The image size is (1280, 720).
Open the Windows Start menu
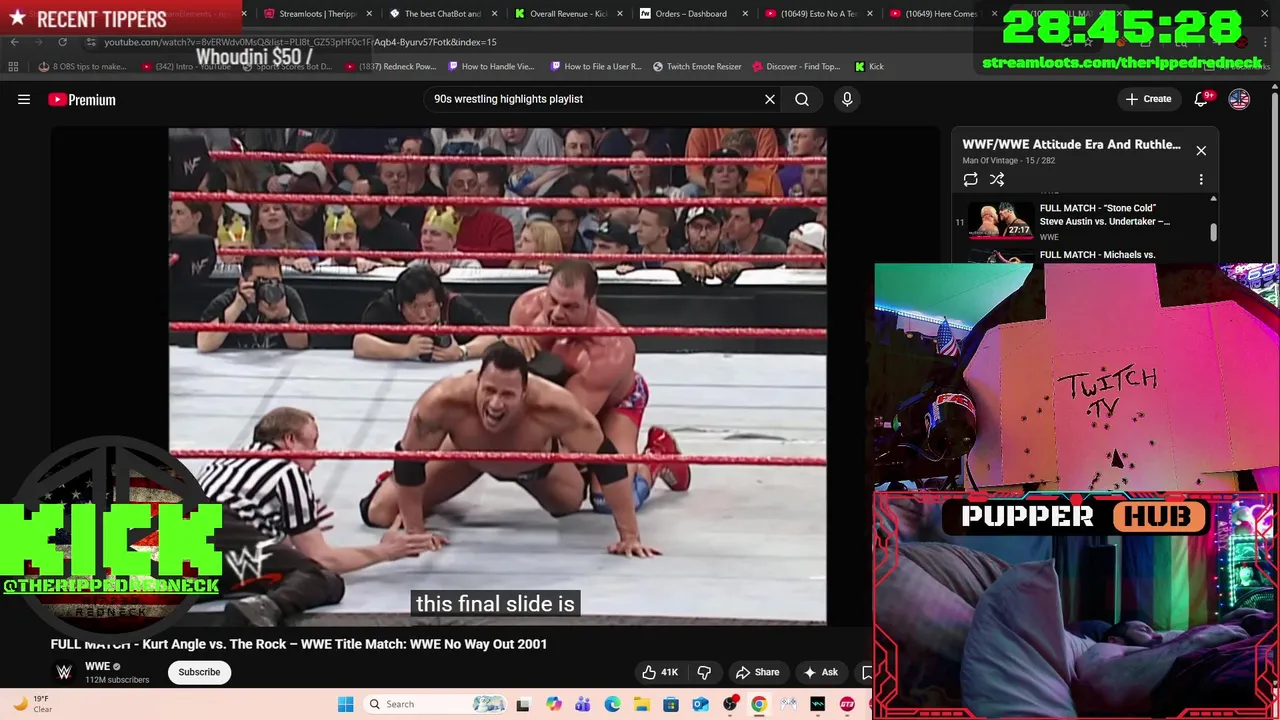click(345, 704)
